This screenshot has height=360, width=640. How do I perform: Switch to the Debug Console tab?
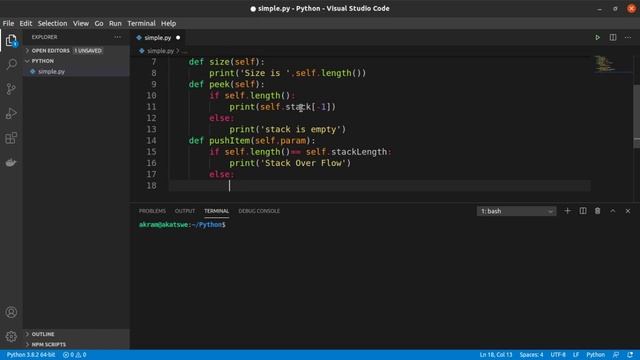pyautogui.click(x=259, y=211)
